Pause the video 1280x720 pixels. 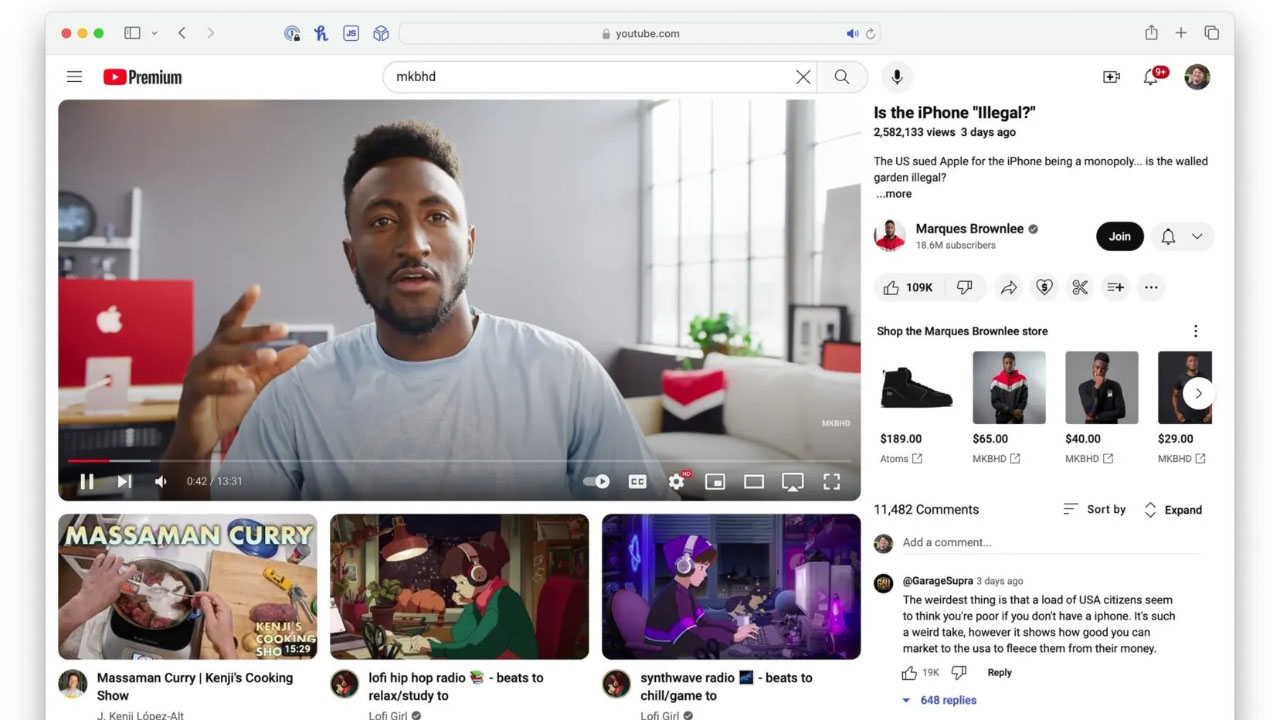(87, 481)
